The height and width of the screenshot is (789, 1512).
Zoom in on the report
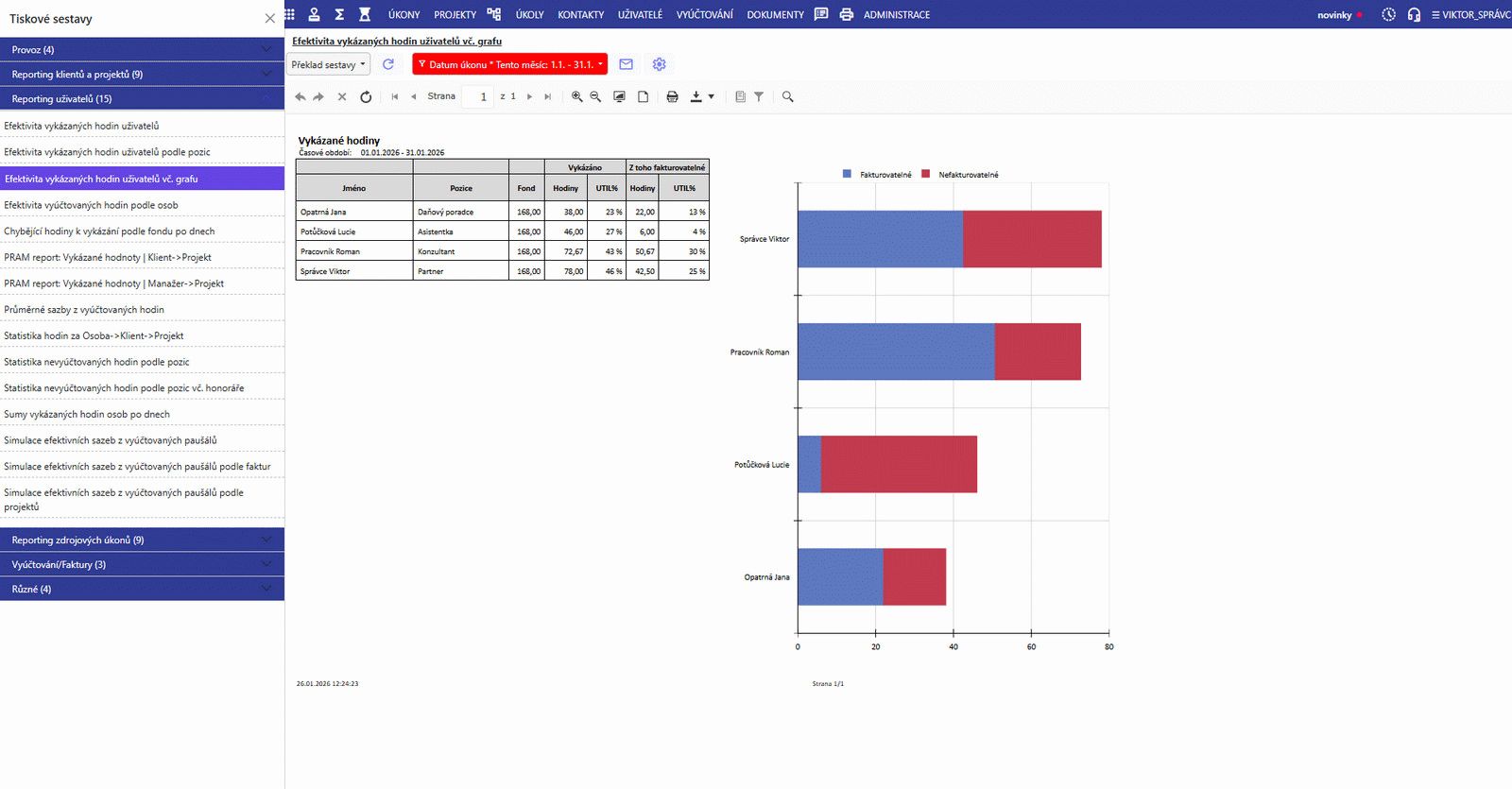(576, 96)
